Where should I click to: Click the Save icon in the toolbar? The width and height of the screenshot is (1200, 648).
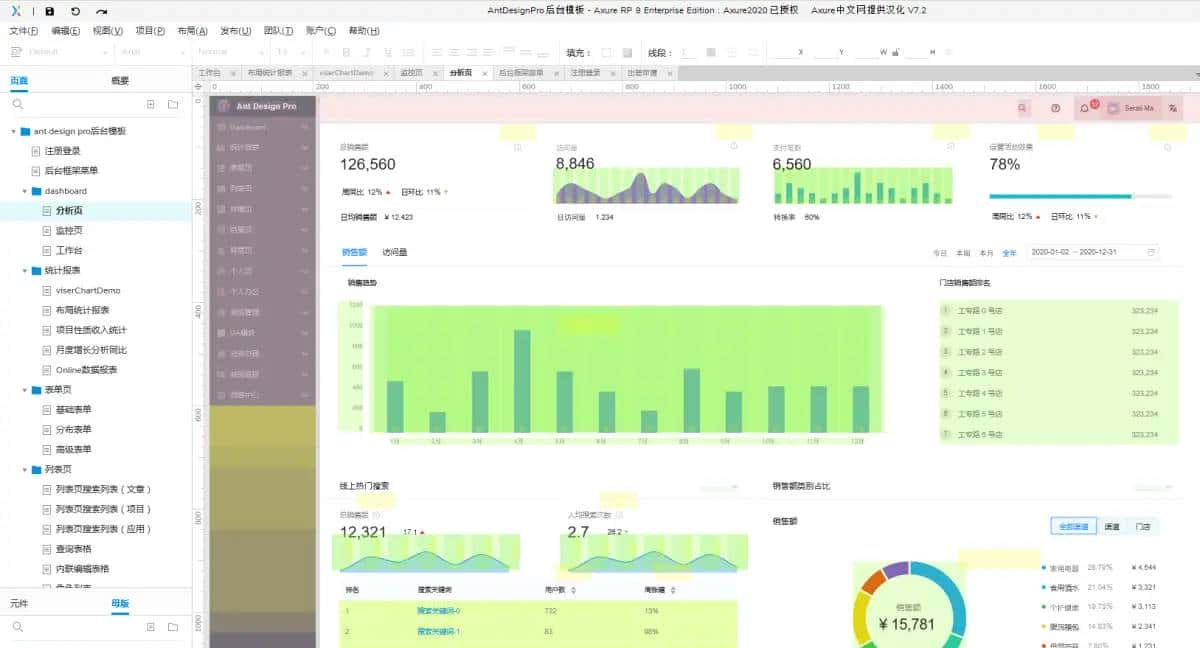point(49,11)
